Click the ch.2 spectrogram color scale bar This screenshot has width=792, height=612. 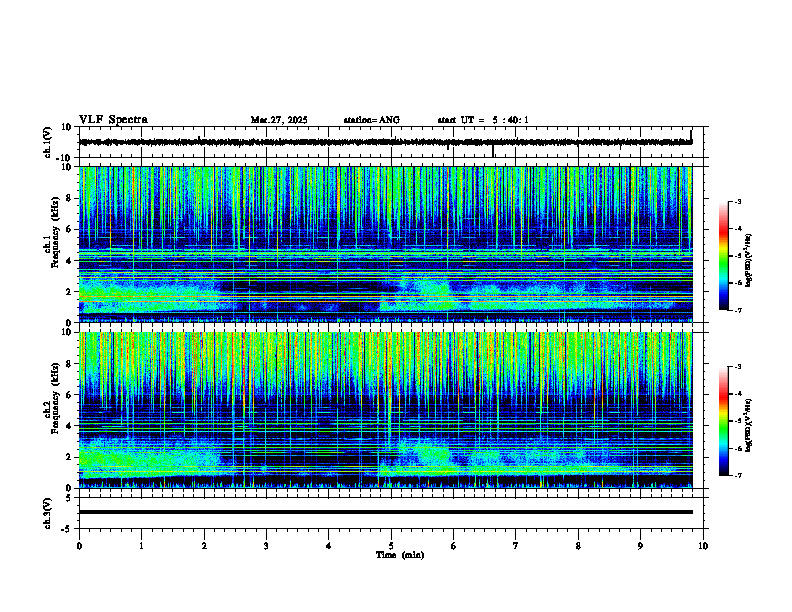(723, 421)
